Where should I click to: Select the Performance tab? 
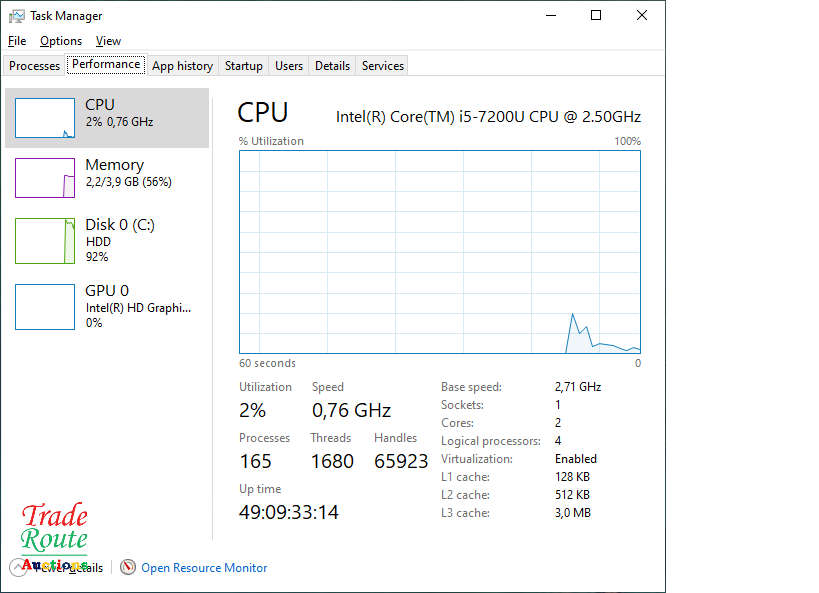106,64
